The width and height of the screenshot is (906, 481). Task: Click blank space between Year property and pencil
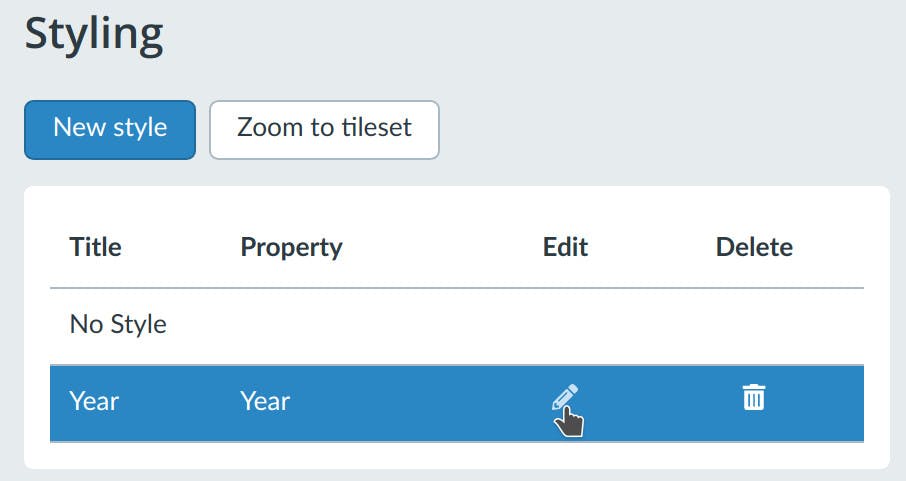420,401
